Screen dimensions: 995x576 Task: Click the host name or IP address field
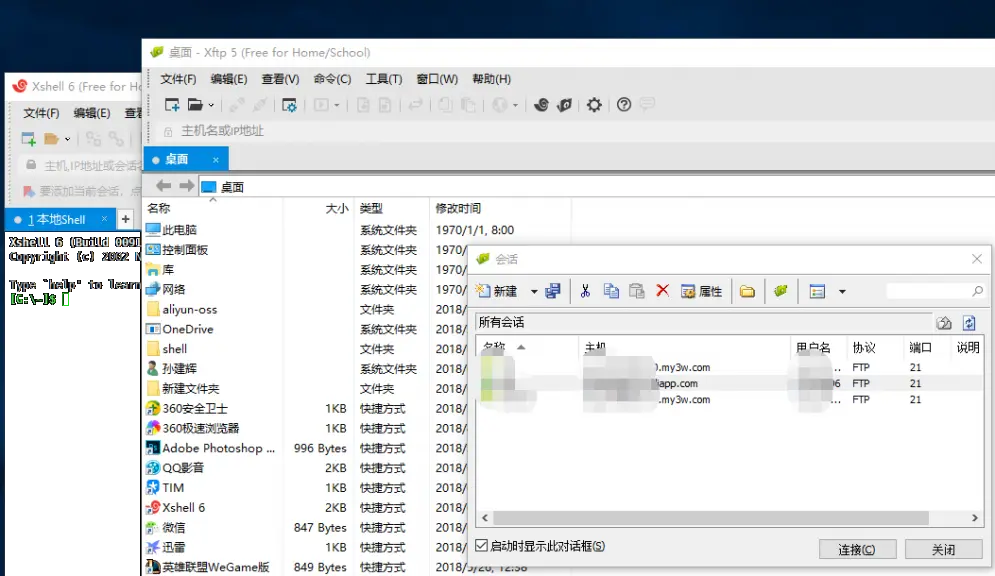tap(571, 131)
